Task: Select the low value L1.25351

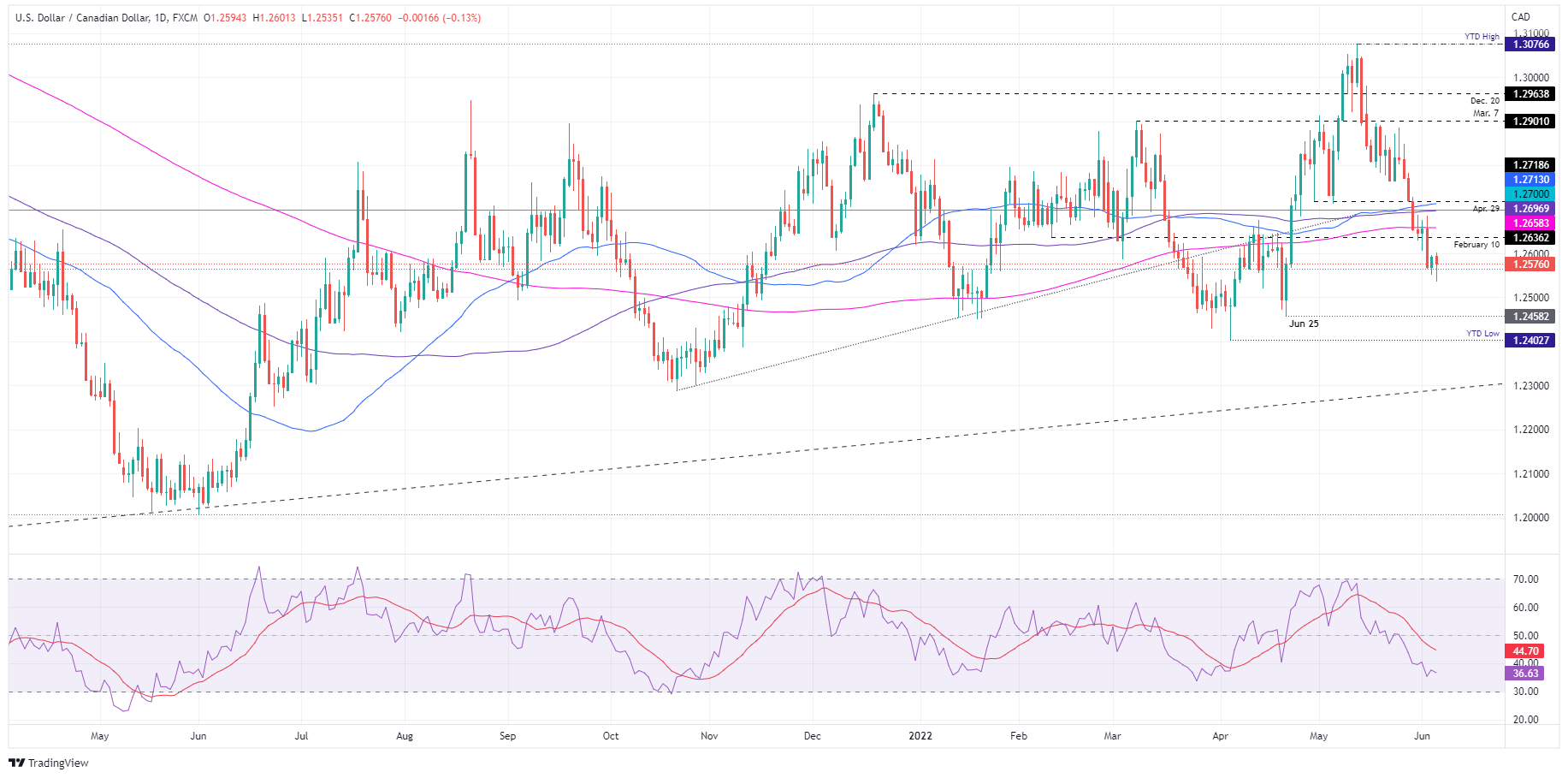Action: pos(323,17)
